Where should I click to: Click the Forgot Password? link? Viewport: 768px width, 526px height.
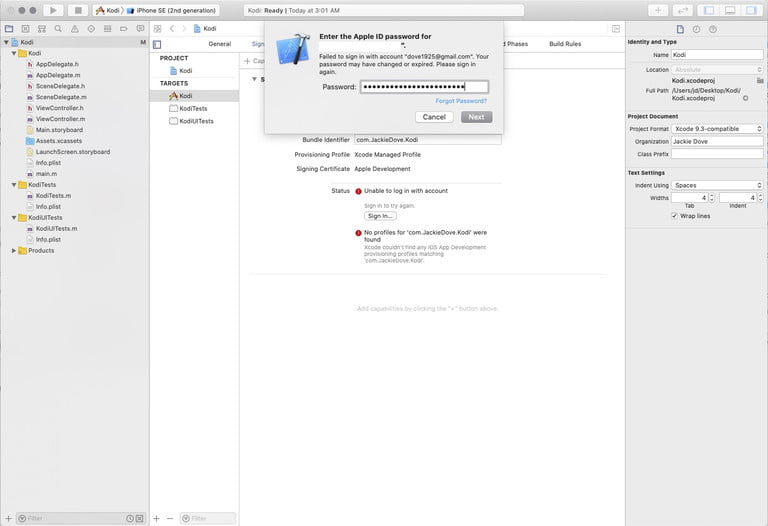point(461,101)
